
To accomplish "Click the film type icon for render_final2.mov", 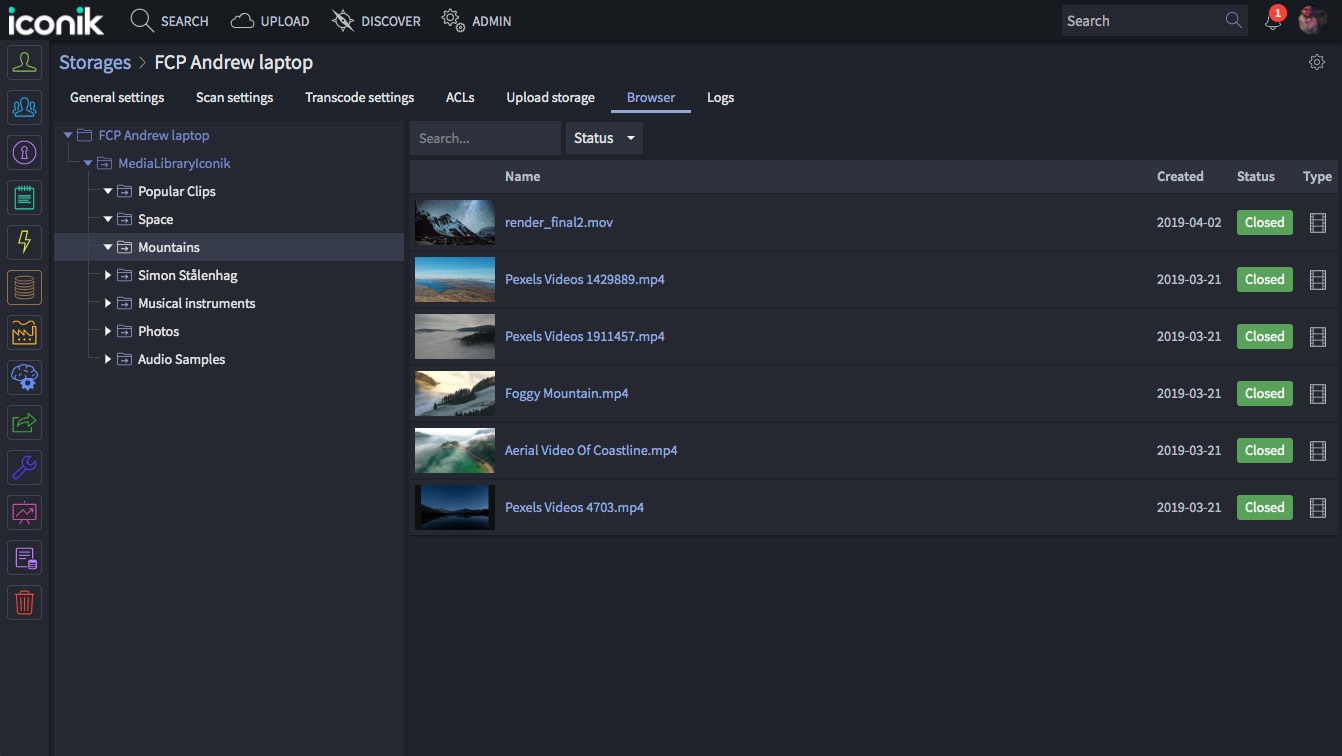I will click(1317, 222).
